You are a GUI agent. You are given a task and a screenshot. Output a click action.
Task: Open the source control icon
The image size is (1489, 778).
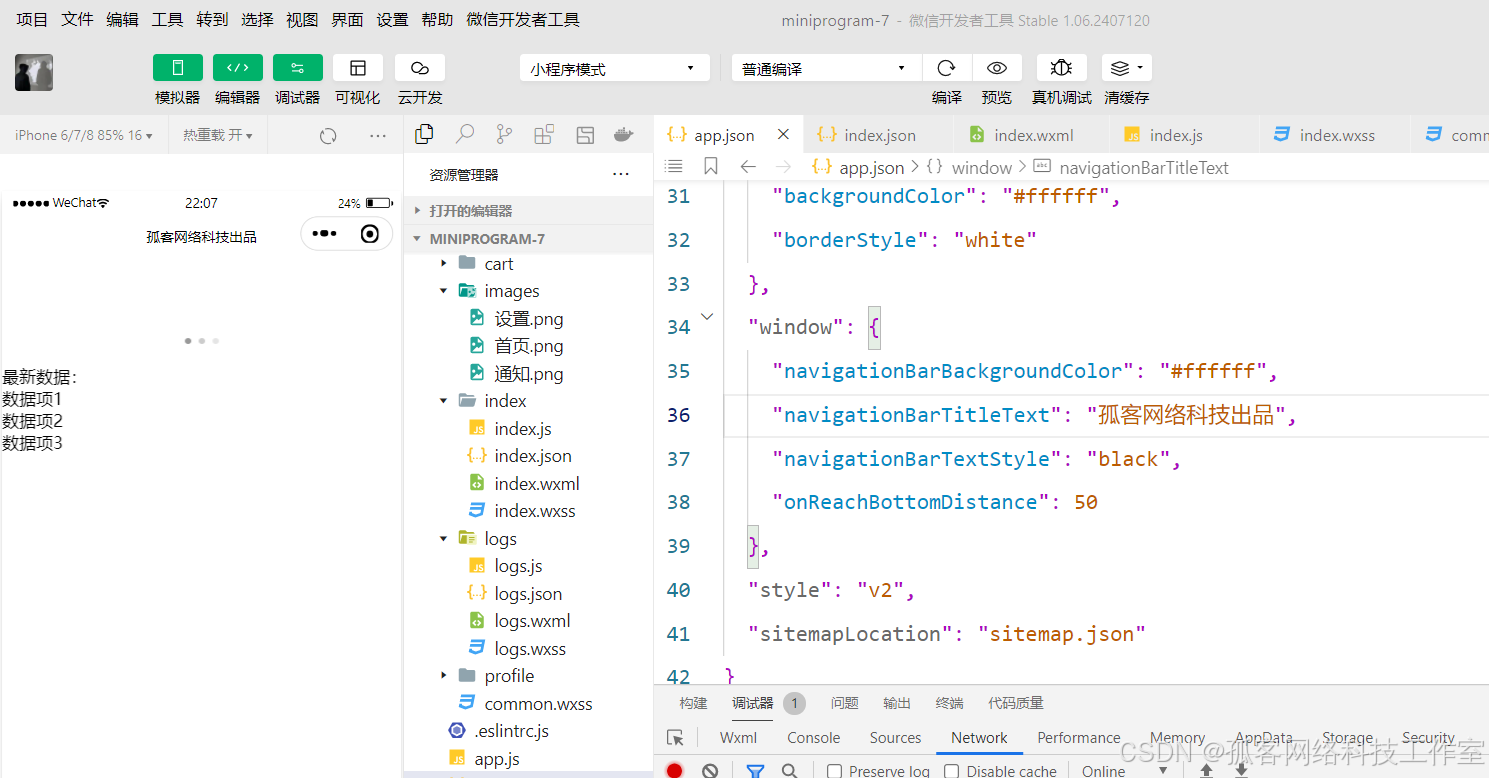point(504,134)
